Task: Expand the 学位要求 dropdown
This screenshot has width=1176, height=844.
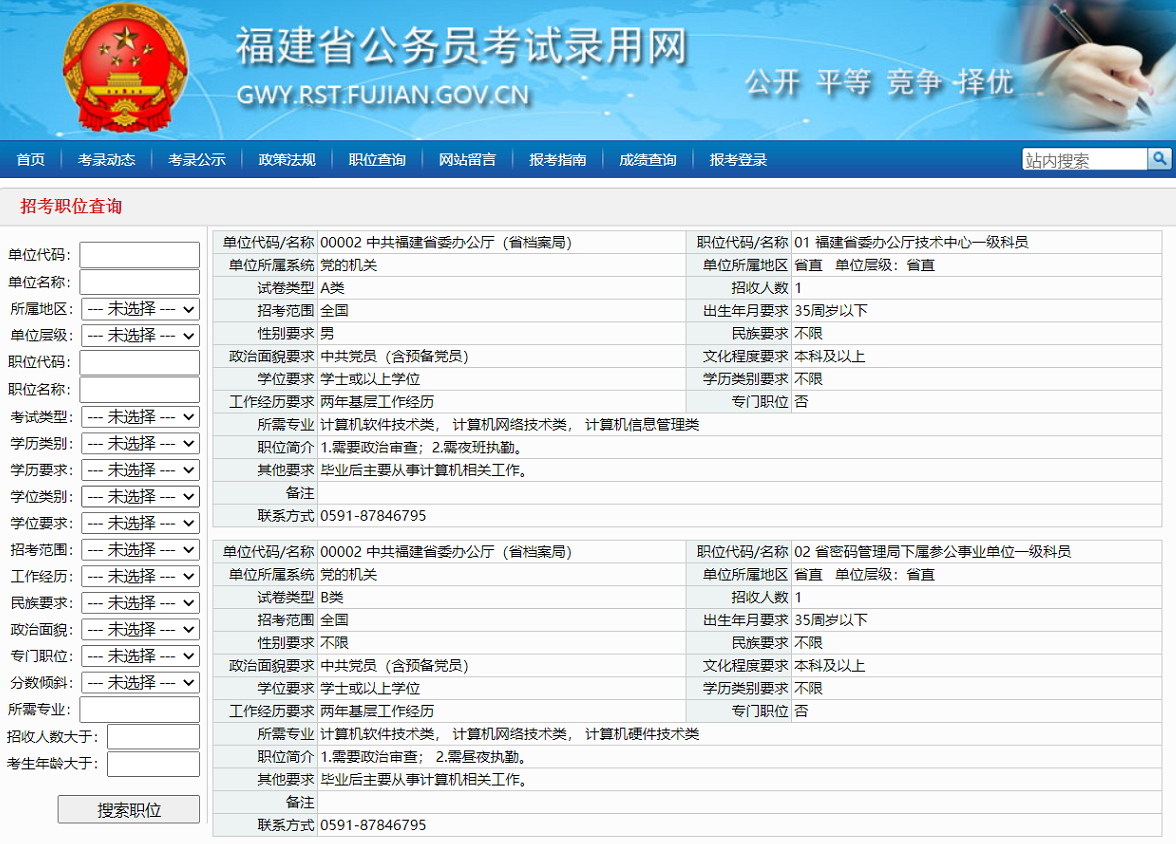Action: pyautogui.click(x=140, y=523)
